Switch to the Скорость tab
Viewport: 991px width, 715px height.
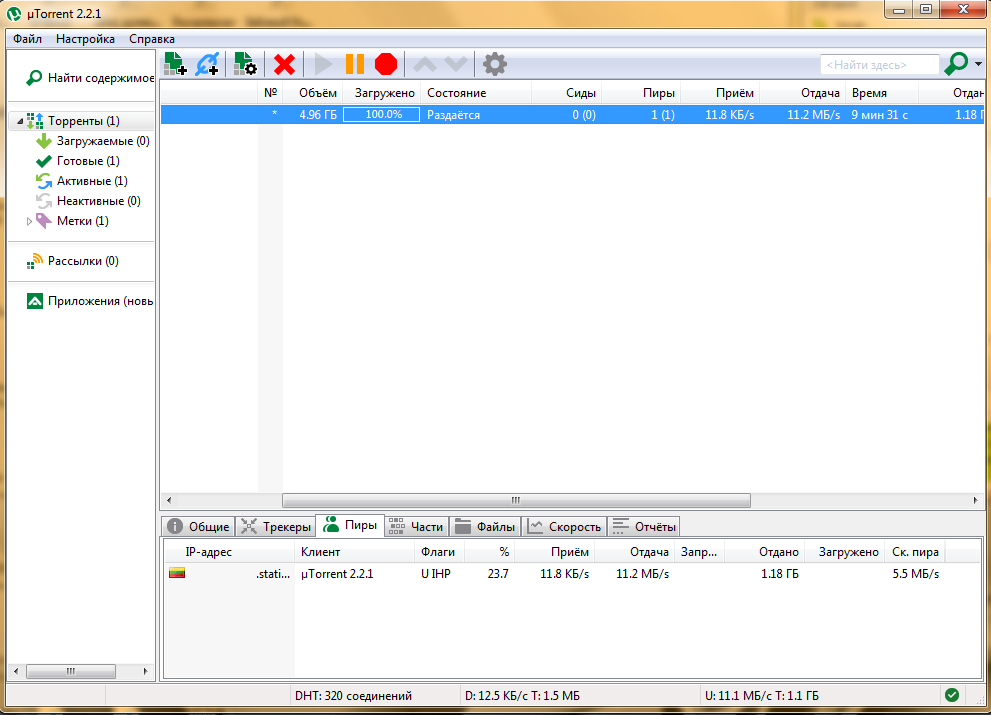[564, 527]
